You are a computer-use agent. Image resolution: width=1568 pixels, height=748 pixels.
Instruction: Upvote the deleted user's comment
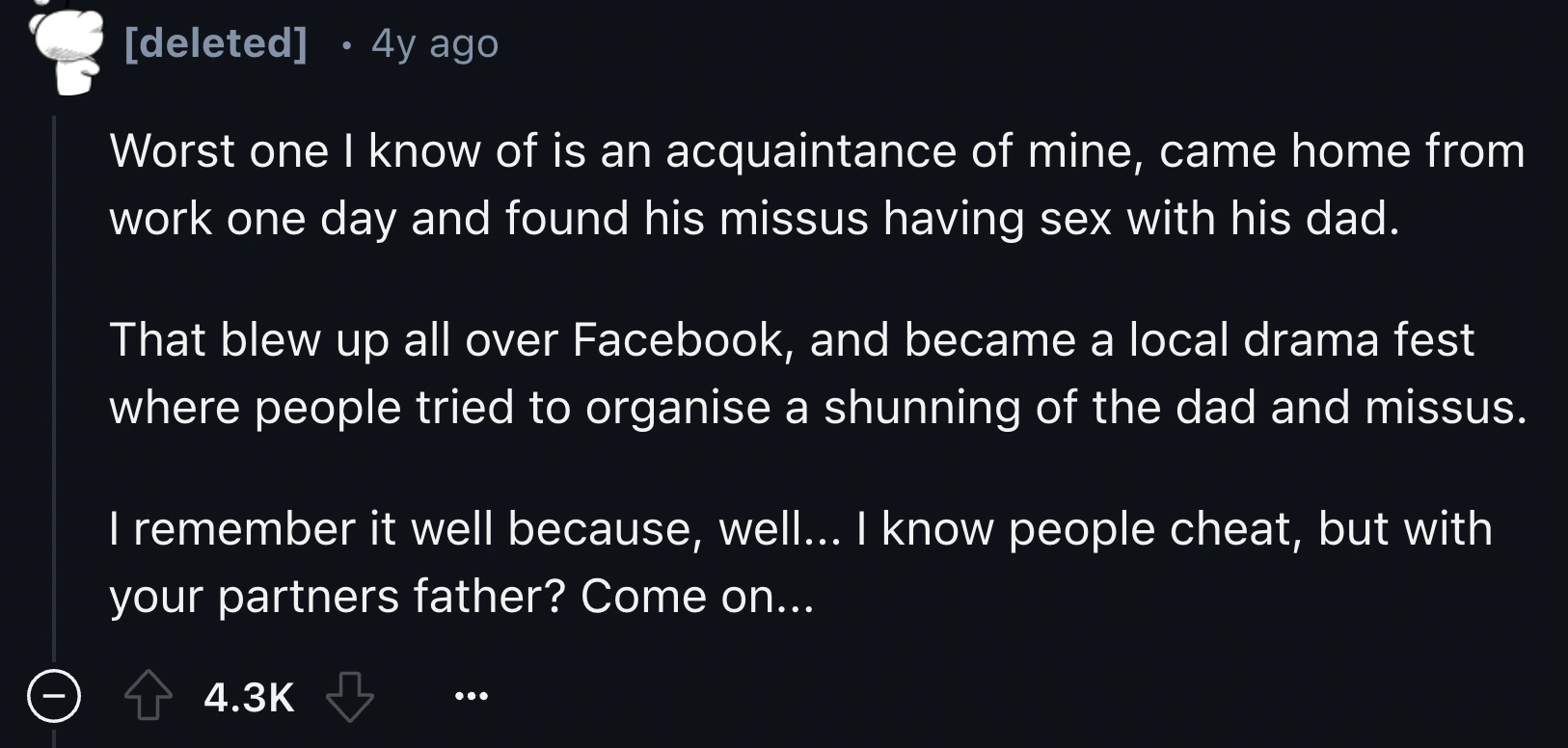[148, 697]
